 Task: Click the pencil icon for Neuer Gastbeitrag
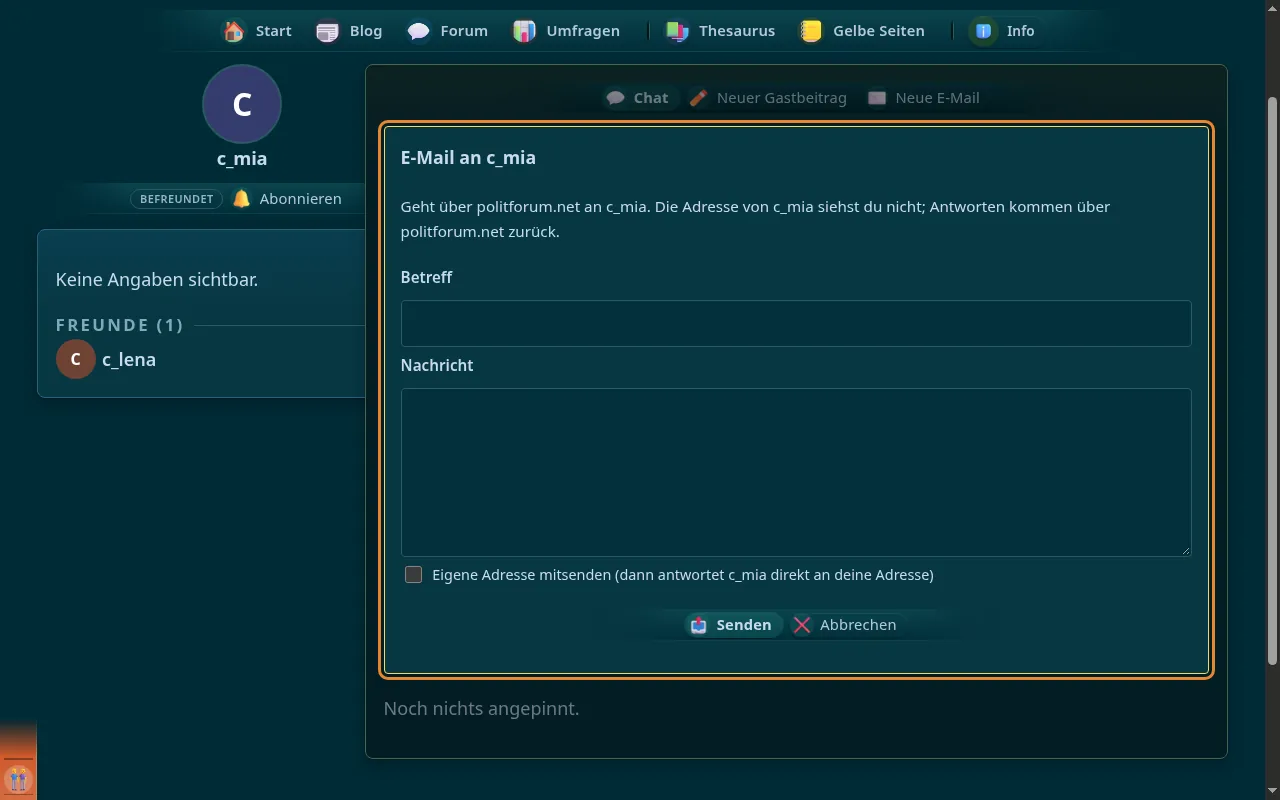pos(699,98)
